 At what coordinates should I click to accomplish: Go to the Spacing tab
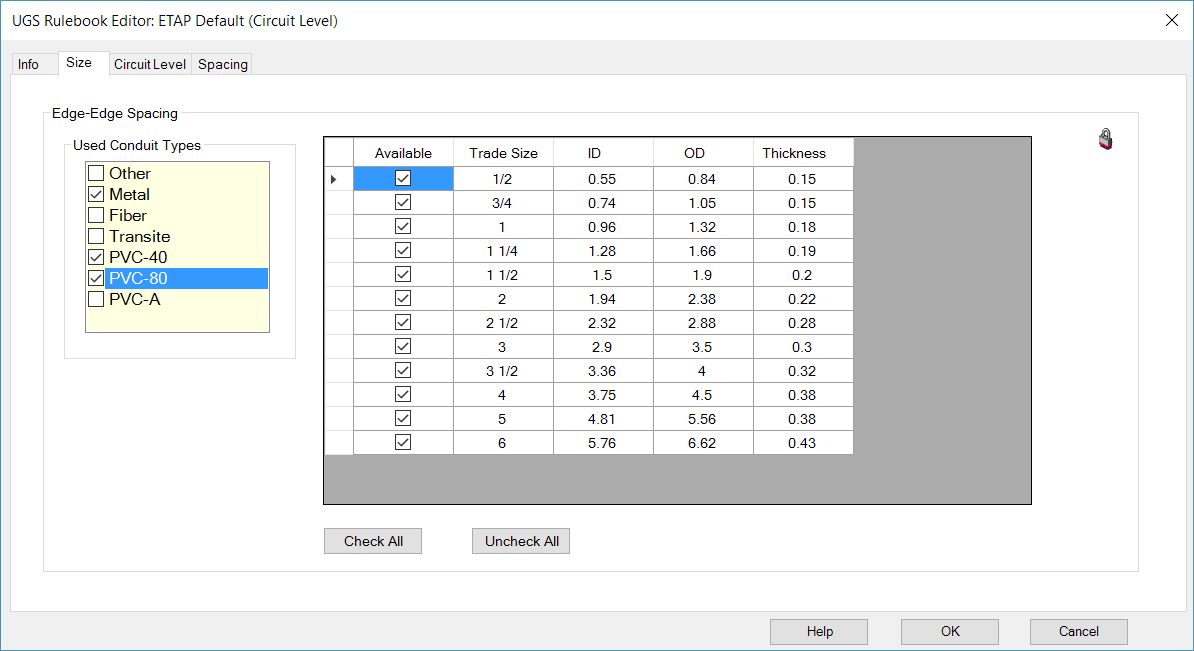click(222, 64)
